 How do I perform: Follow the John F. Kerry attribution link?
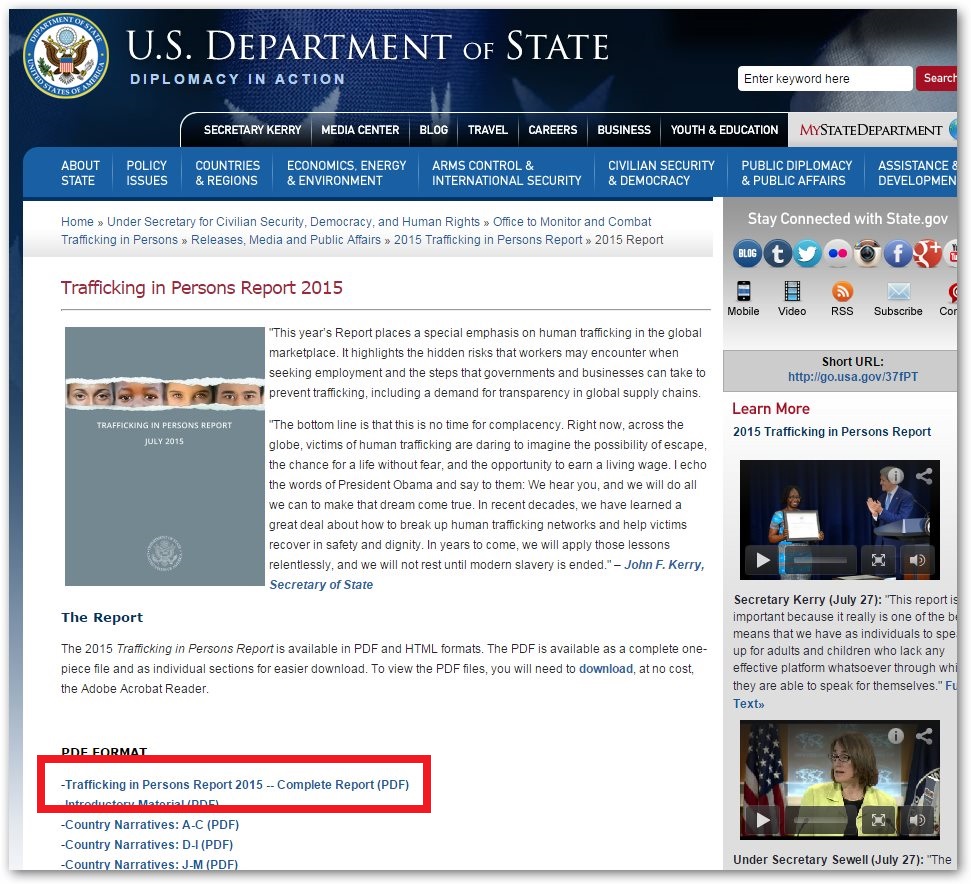tap(664, 565)
